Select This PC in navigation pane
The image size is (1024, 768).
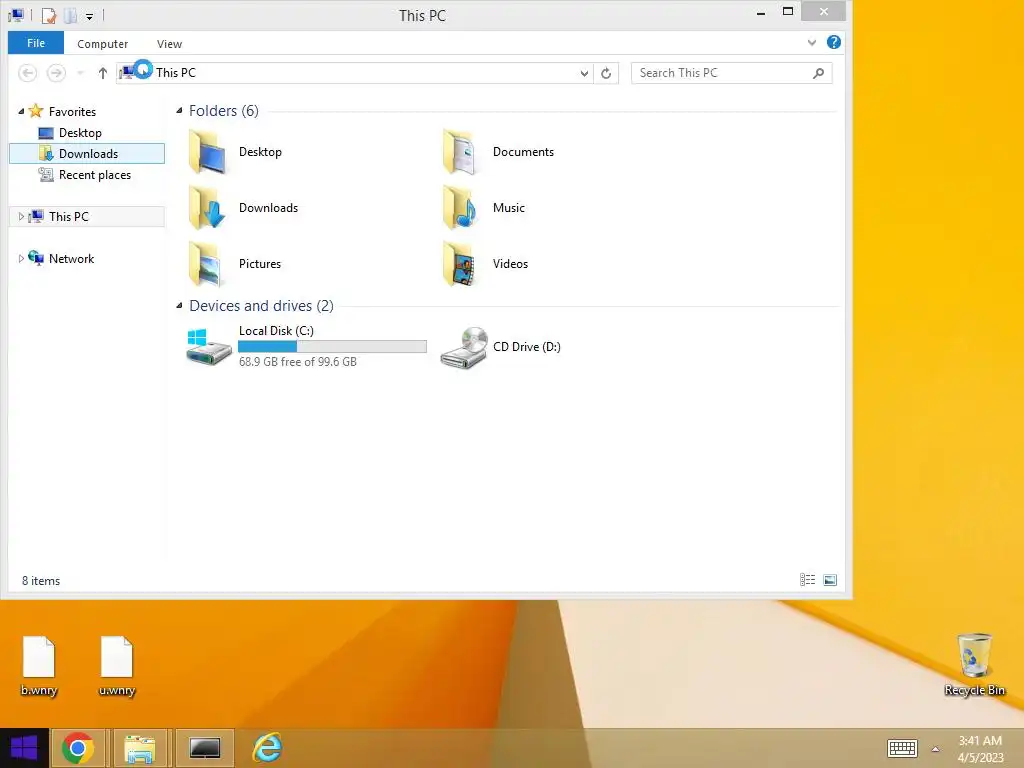coord(69,217)
